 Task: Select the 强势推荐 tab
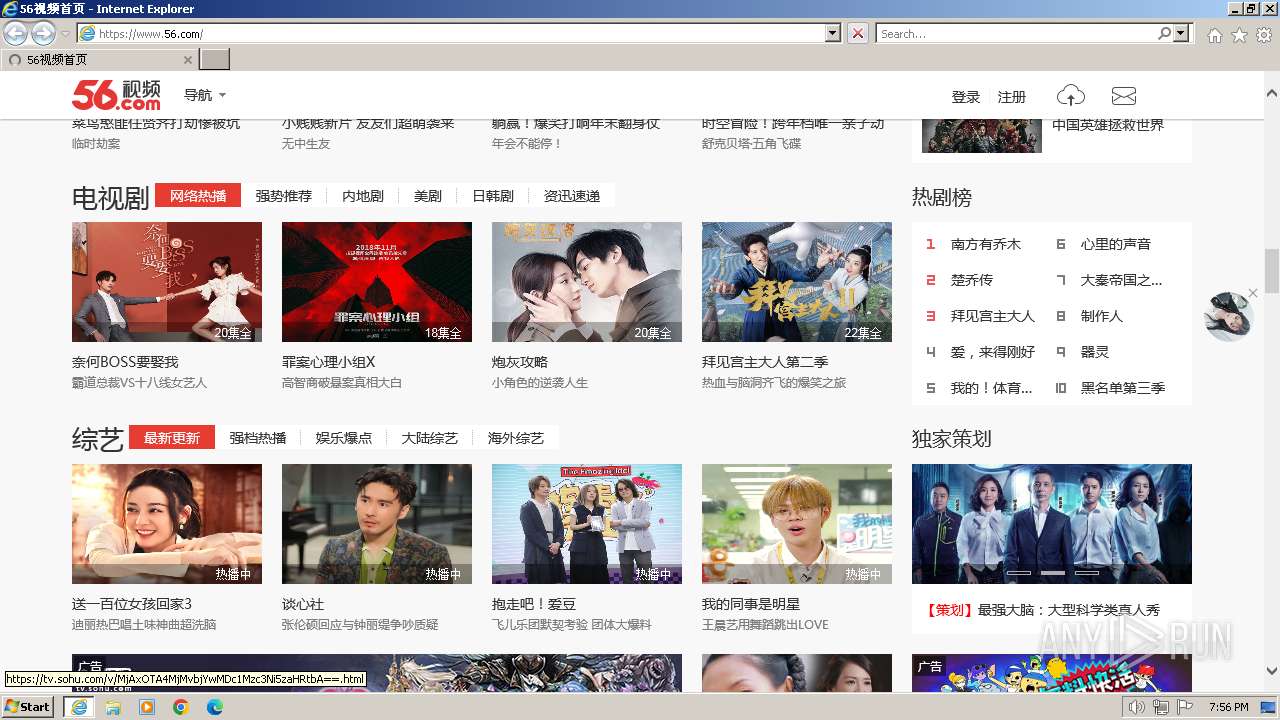coord(283,196)
